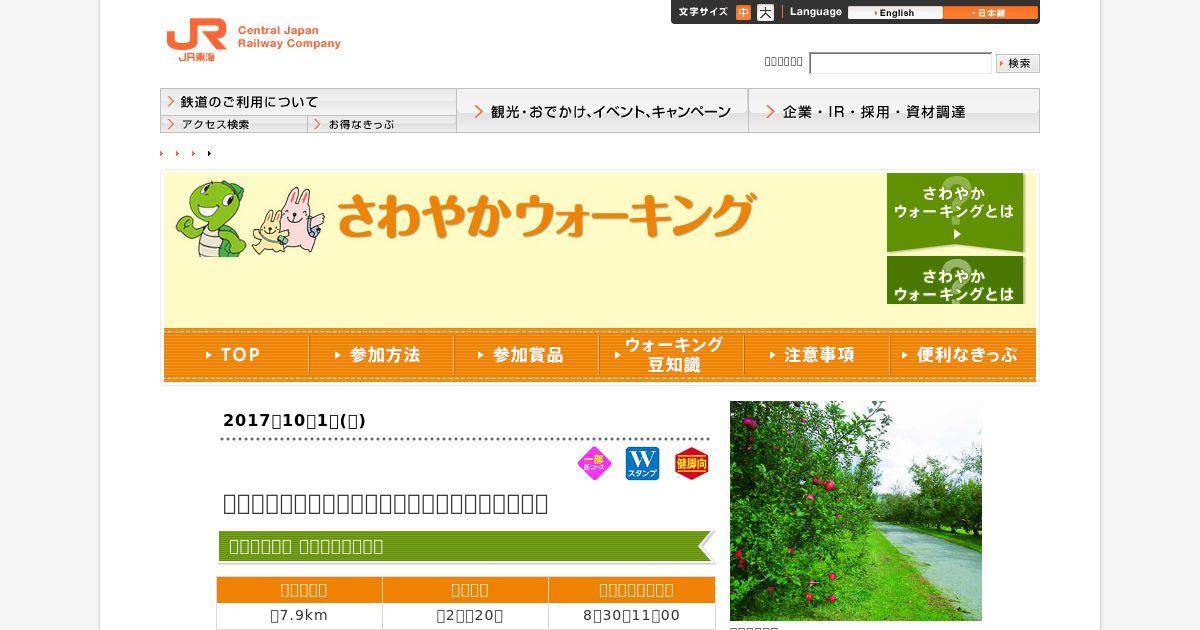Open アクセス検索 submenu link

[x=234, y=124]
